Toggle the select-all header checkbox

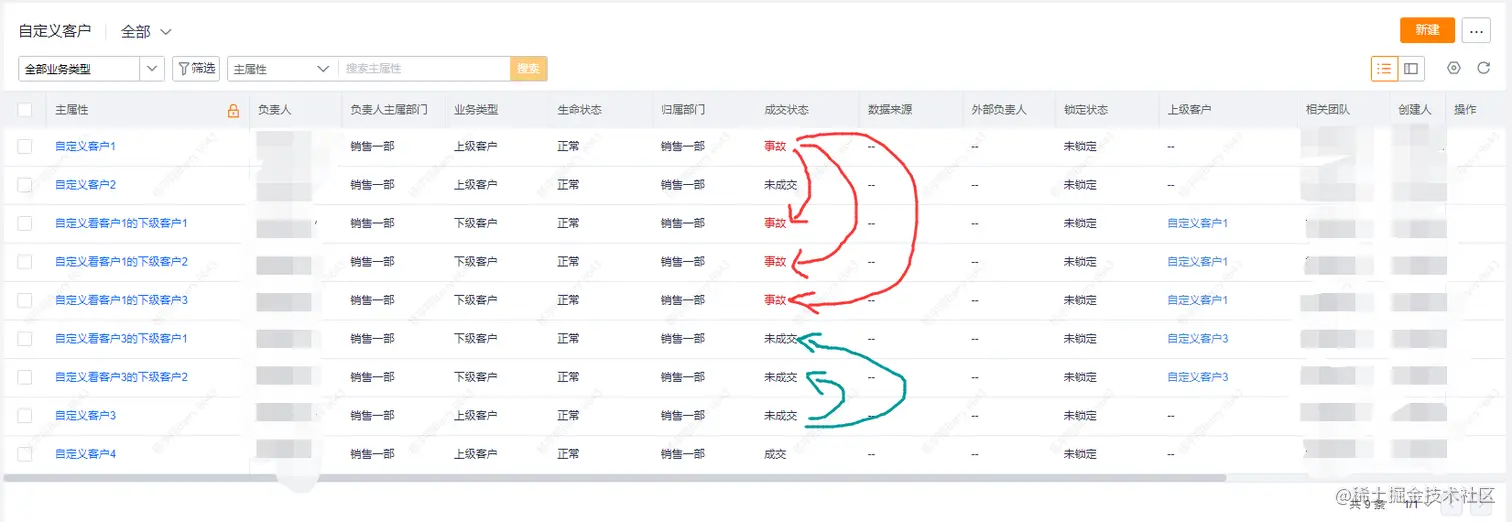[x=25, y=110]
